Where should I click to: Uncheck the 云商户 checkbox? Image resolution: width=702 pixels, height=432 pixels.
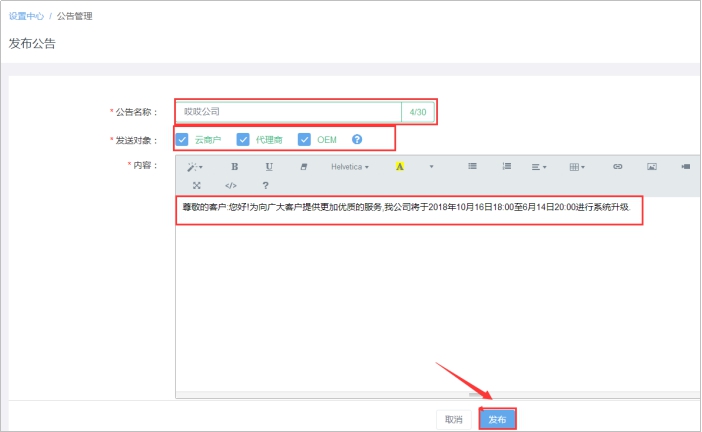pos(182,140)
